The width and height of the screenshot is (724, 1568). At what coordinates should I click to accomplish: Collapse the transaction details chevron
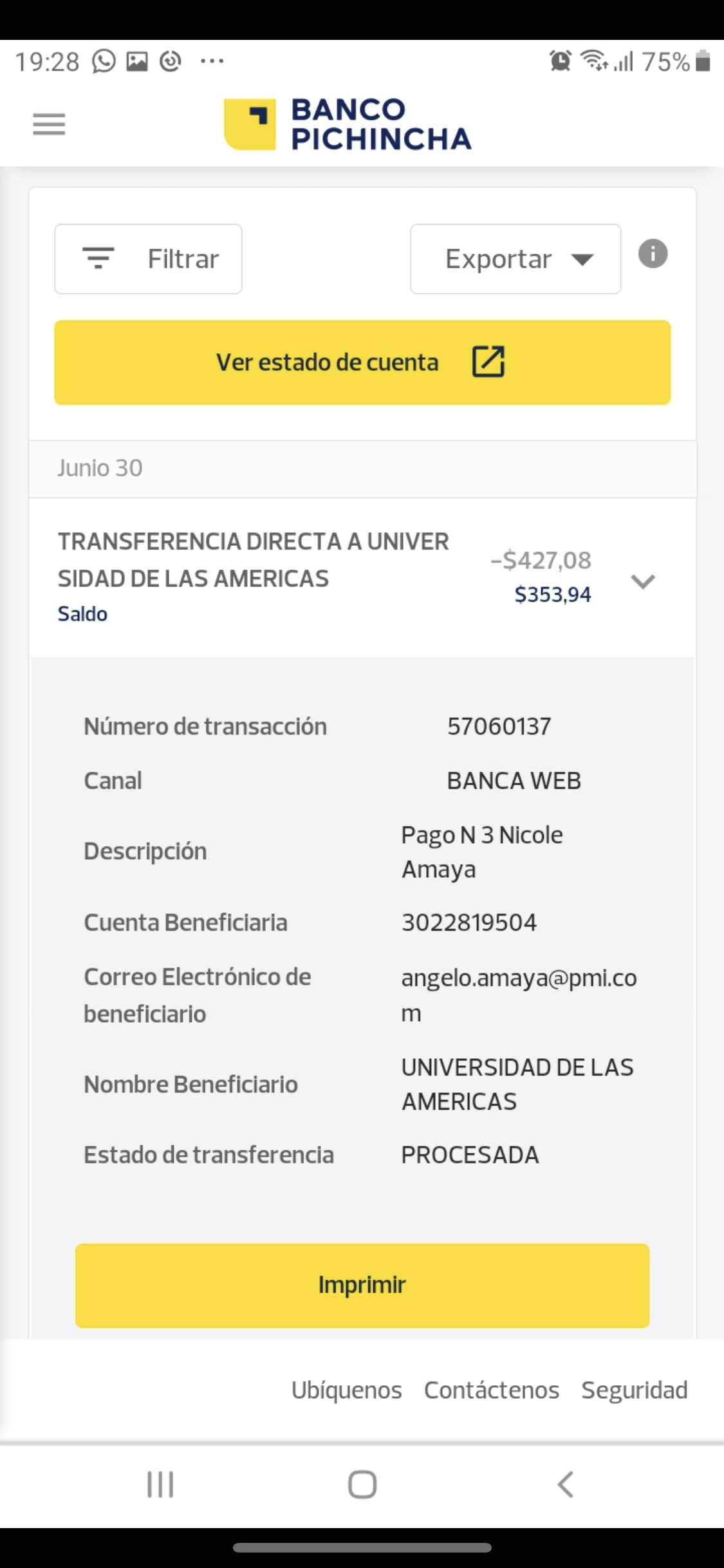point(643,581)
